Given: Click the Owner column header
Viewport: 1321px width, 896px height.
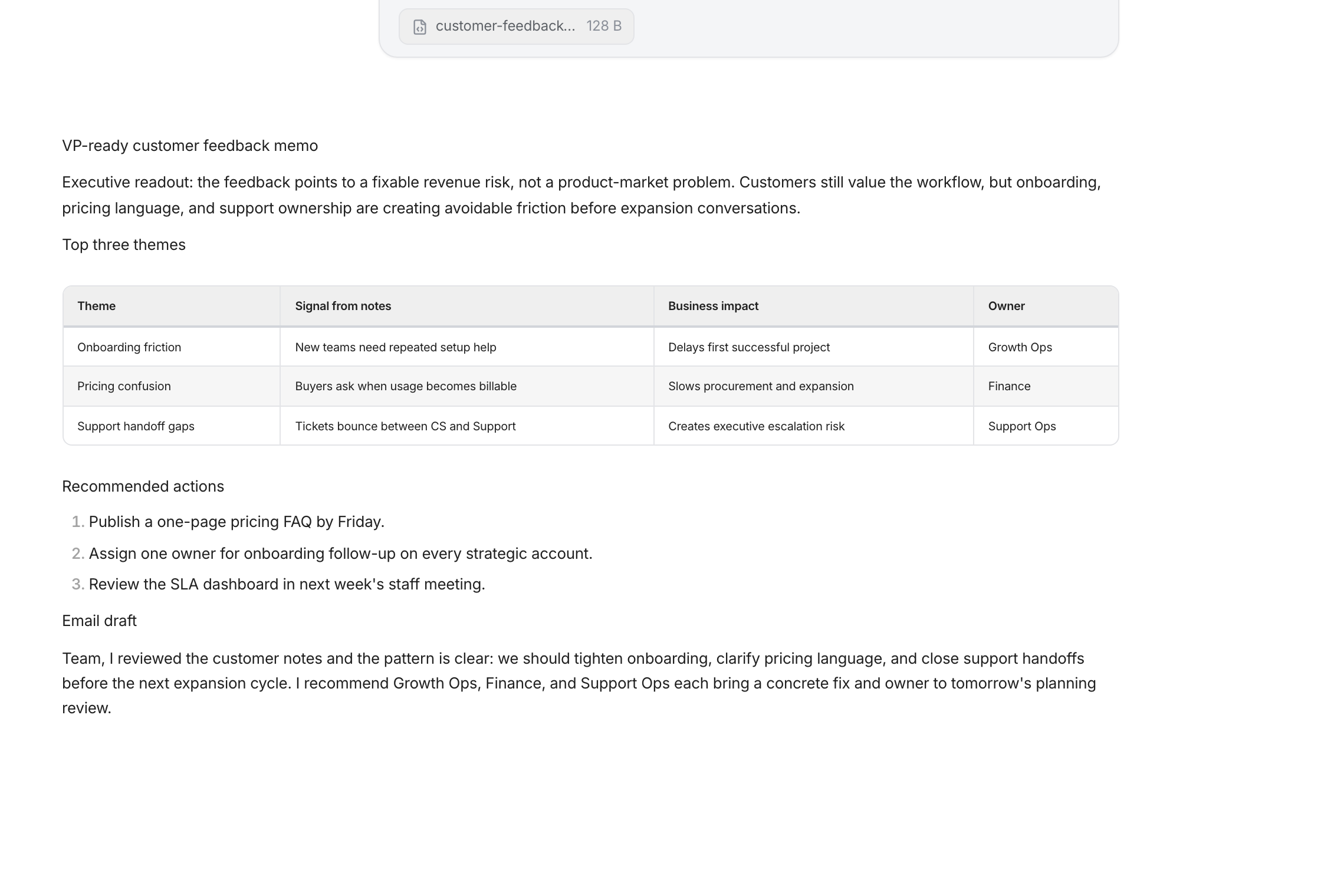Looking at the screenshot, I should (1006, 306).
